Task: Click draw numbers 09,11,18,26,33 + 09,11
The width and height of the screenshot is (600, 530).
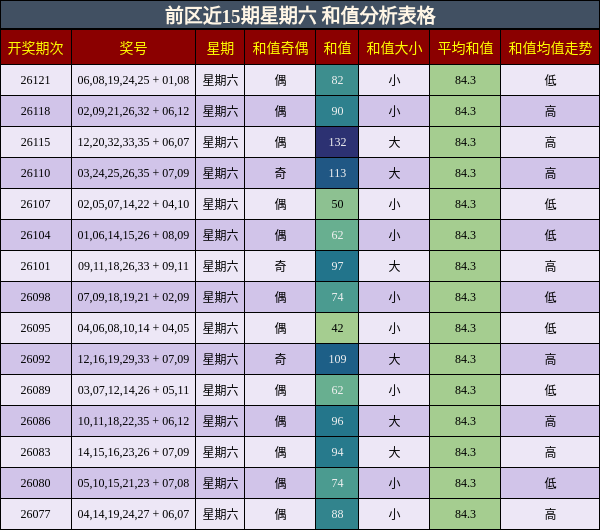Action: pos(133,266)
